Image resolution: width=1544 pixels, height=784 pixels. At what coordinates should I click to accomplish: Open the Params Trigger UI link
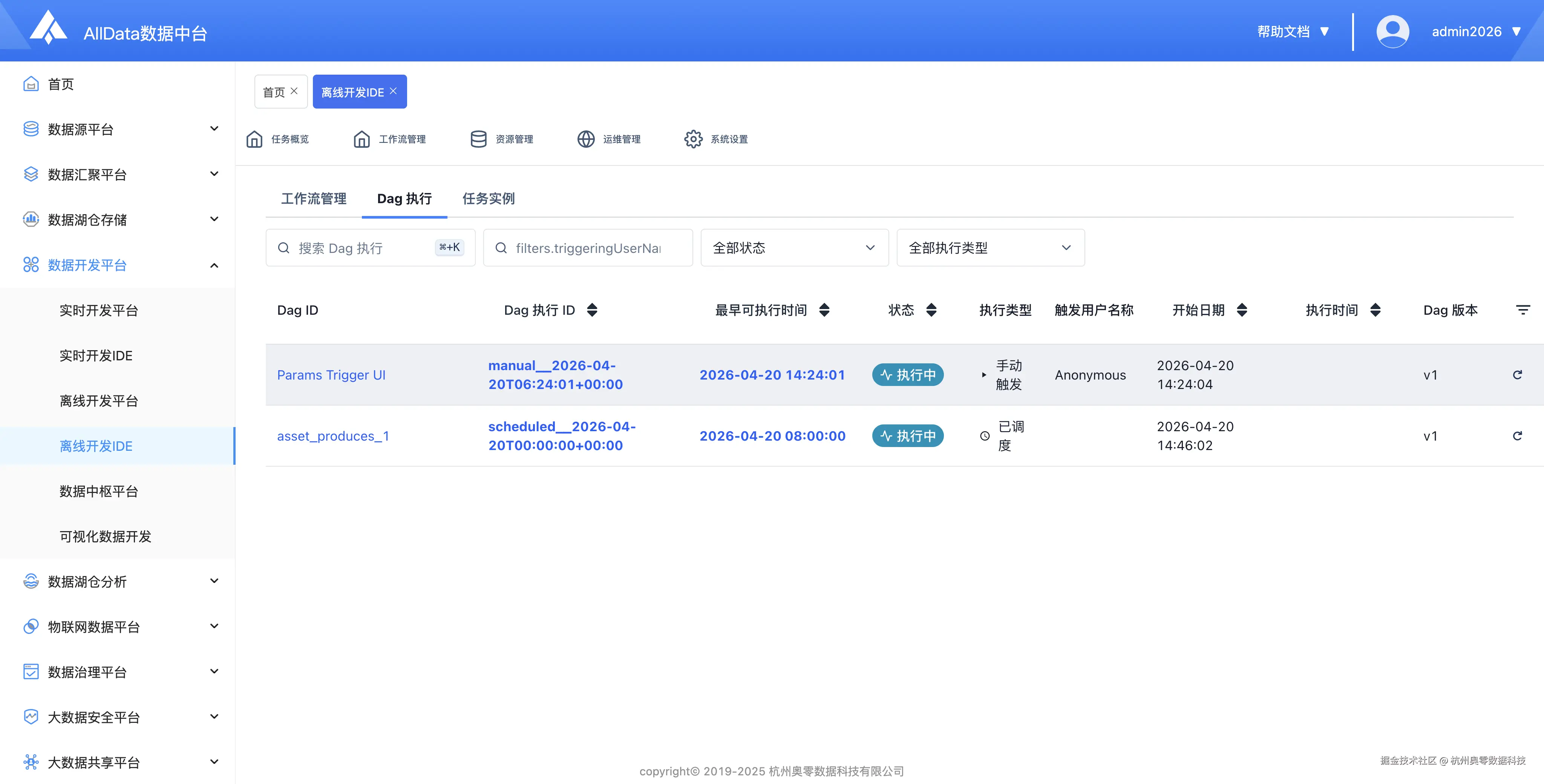[x=331, y=375]
